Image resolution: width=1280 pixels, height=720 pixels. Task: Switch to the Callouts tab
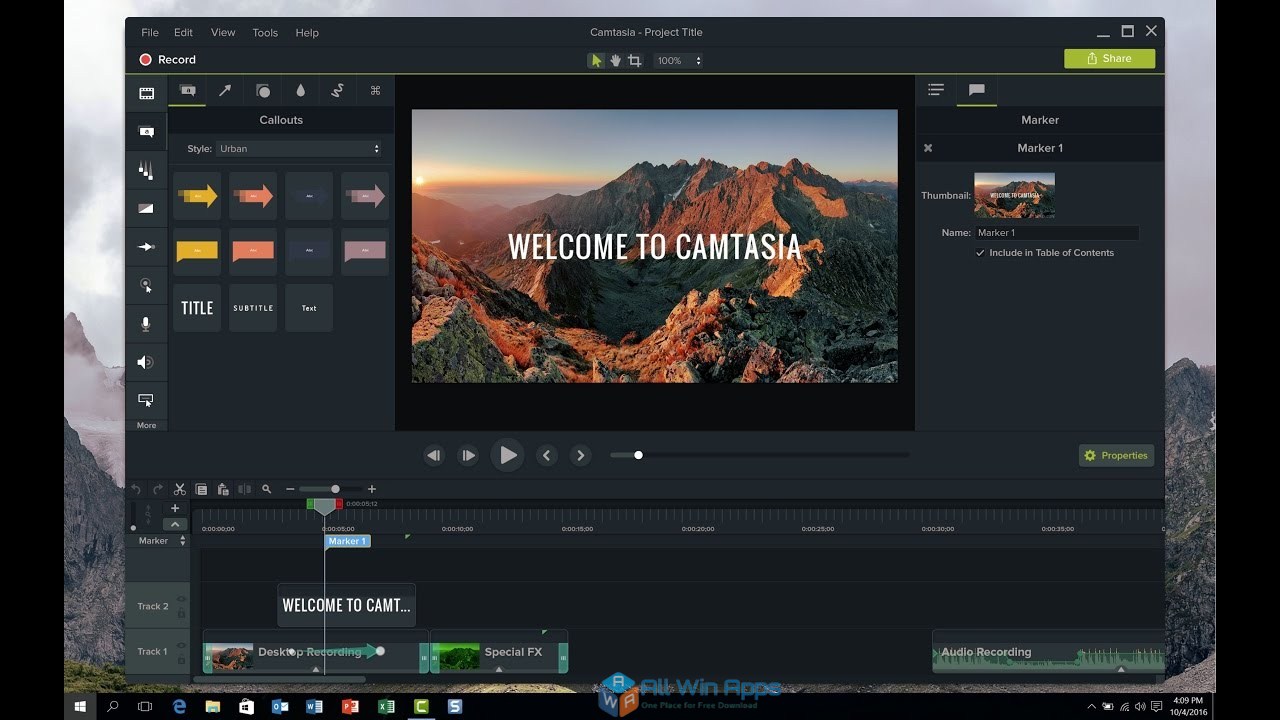pyautogui.click(x=186, y=90)
